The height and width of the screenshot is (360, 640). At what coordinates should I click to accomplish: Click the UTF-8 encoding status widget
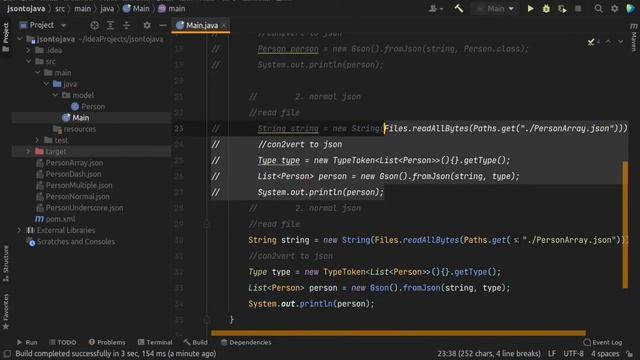click(573, 353)
